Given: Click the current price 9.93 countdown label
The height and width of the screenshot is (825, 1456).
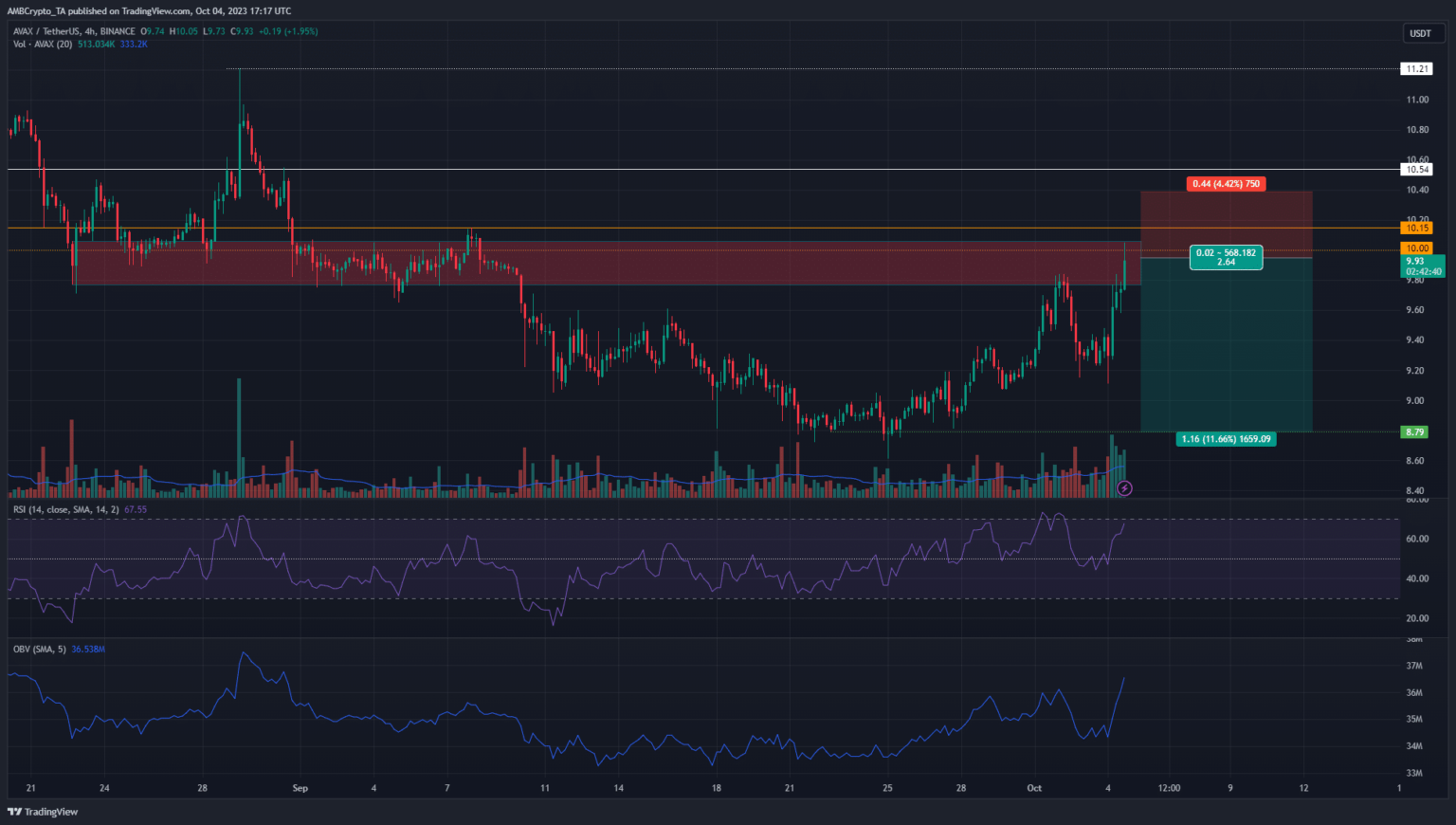Looking at the screenshot, I should [x=1423, y=266].
